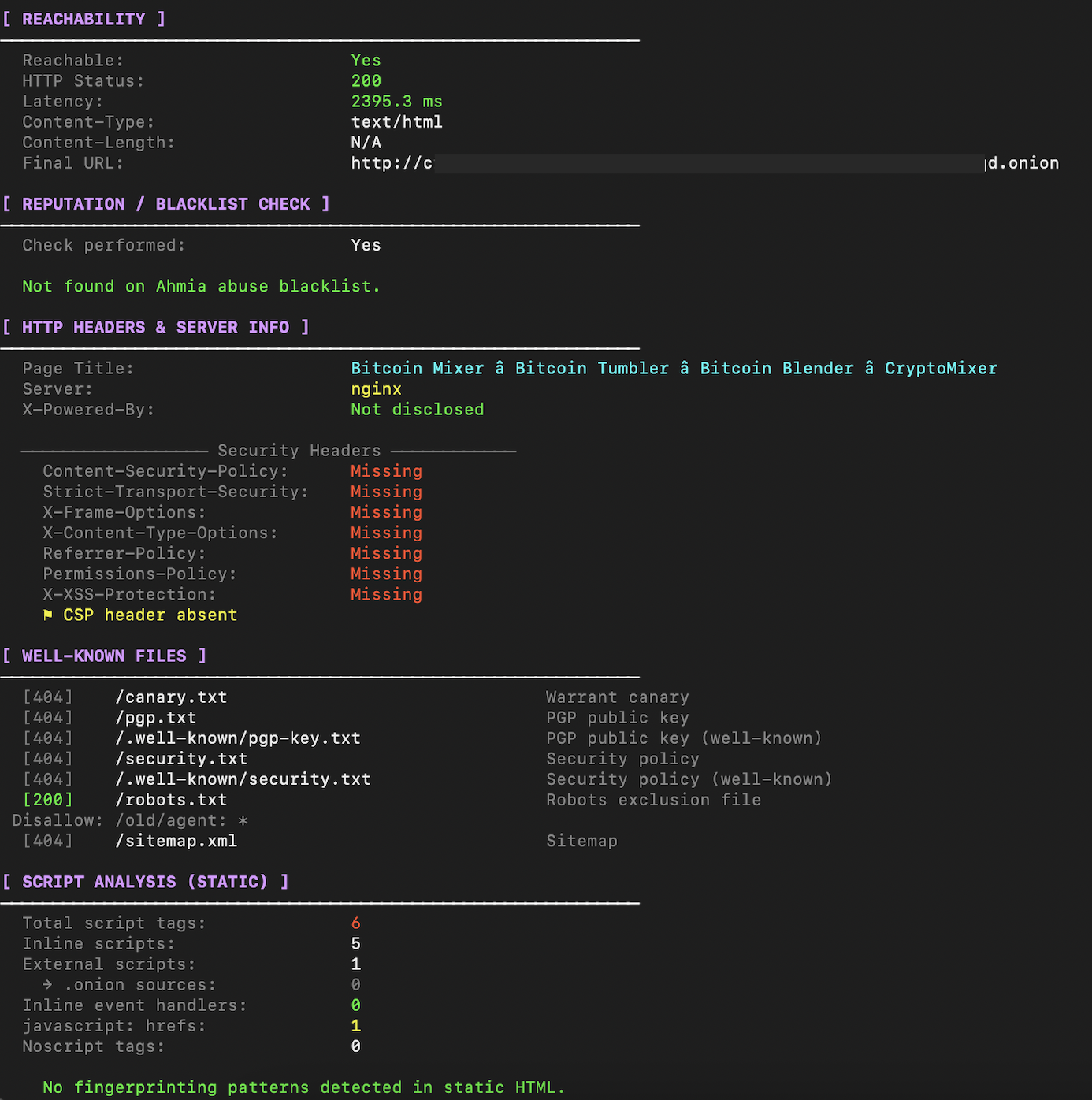1092x1100 pixels.
Task: Click the SCRIPT ANALYSIS (STATIC) header
Action: click(146, 882)
